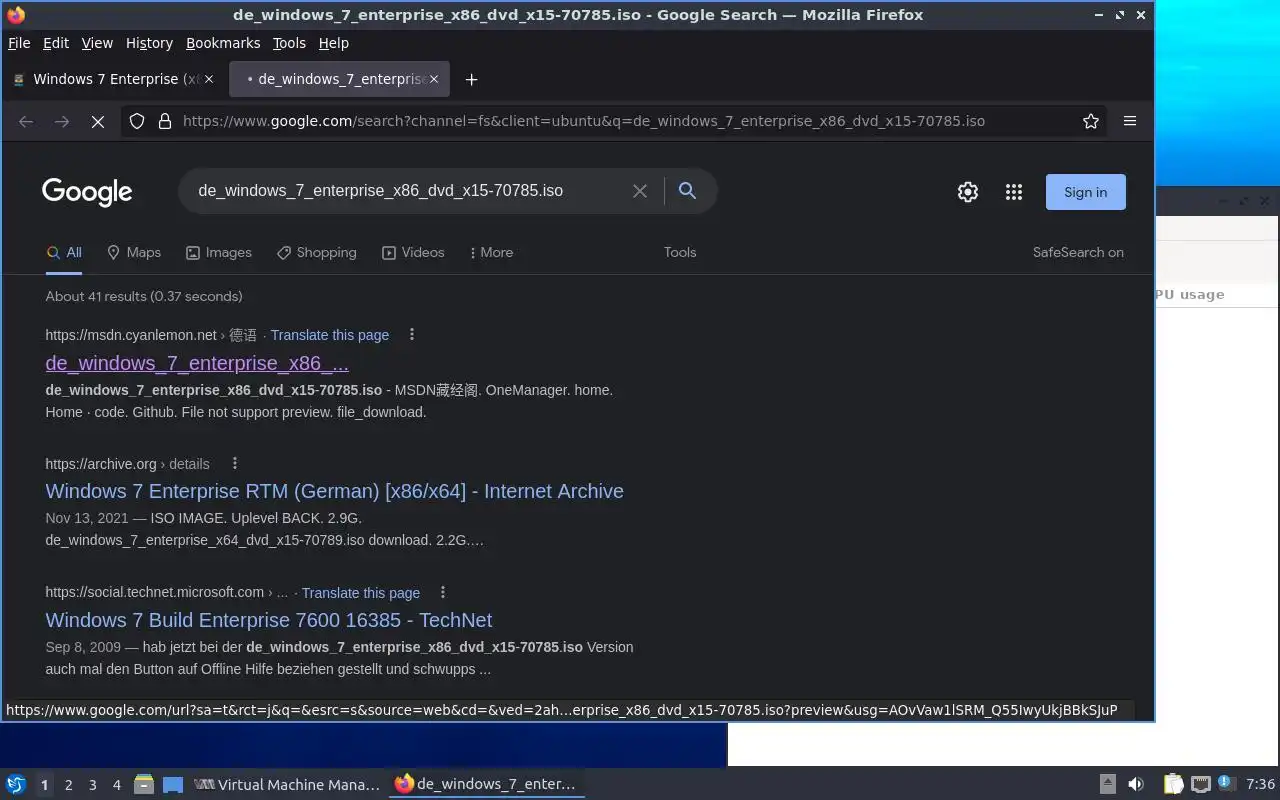The width and height of the screenshot is (1280, 800).
Task: Bookmark this page with the star icon
Action: pos(1091,121)
